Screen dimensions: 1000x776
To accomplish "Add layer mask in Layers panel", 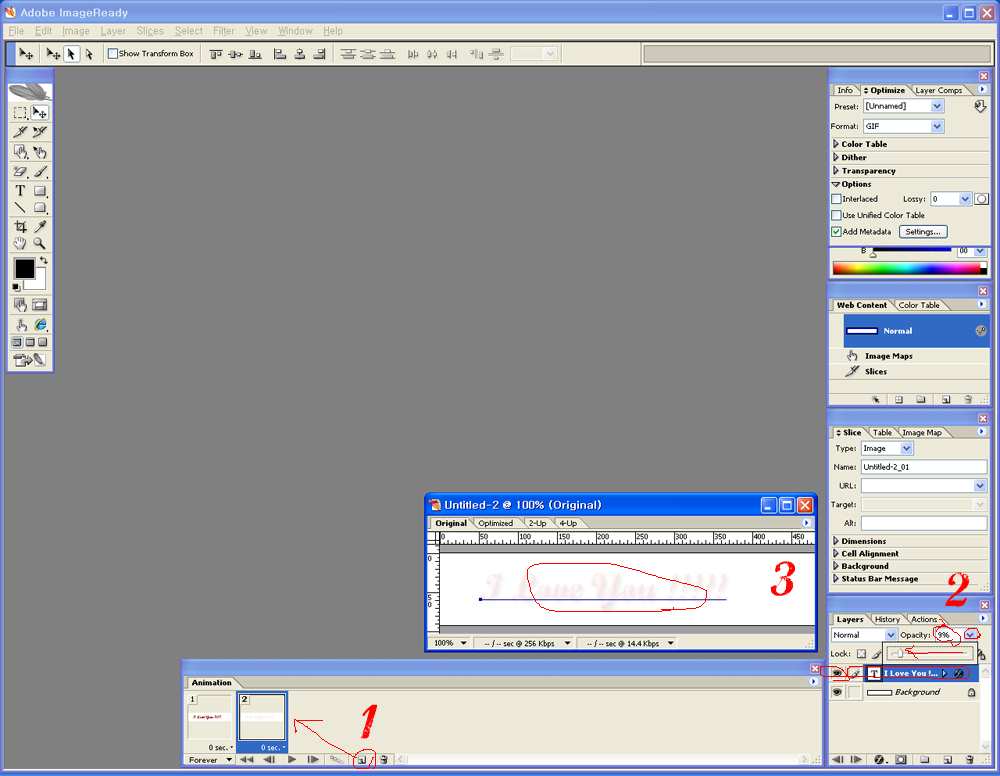I will 901,759.
